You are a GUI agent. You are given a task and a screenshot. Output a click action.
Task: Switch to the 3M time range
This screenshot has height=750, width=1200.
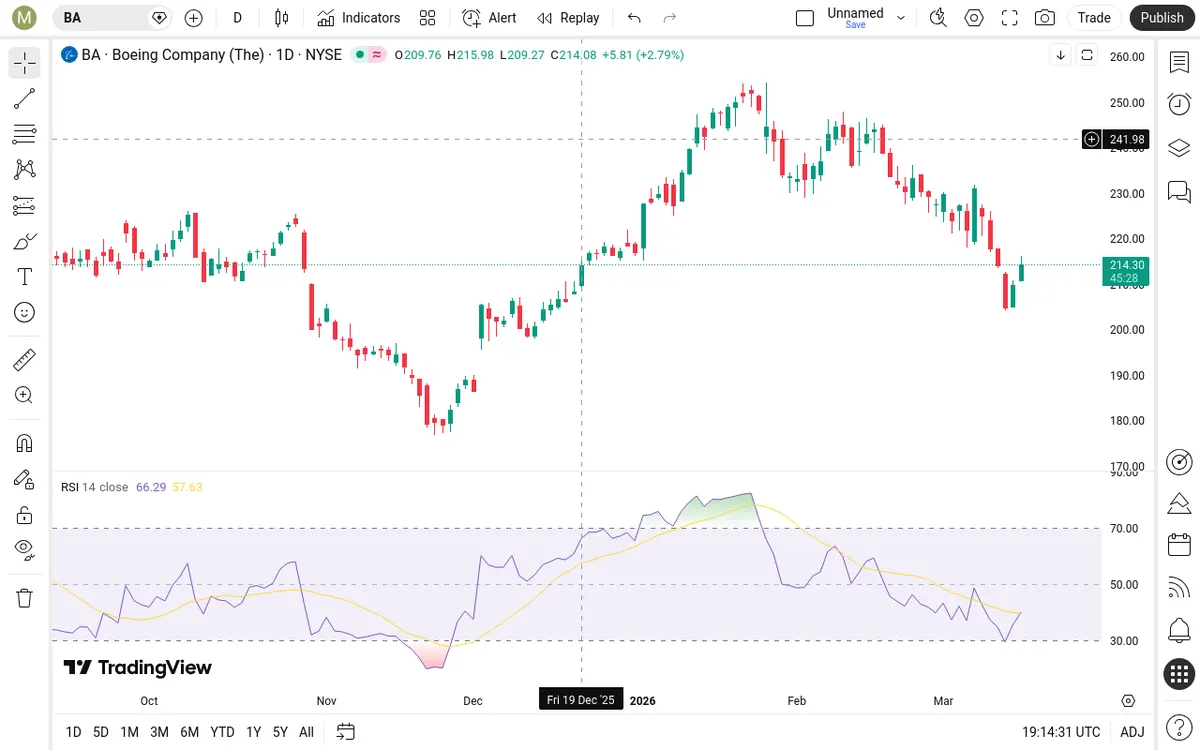159,732
